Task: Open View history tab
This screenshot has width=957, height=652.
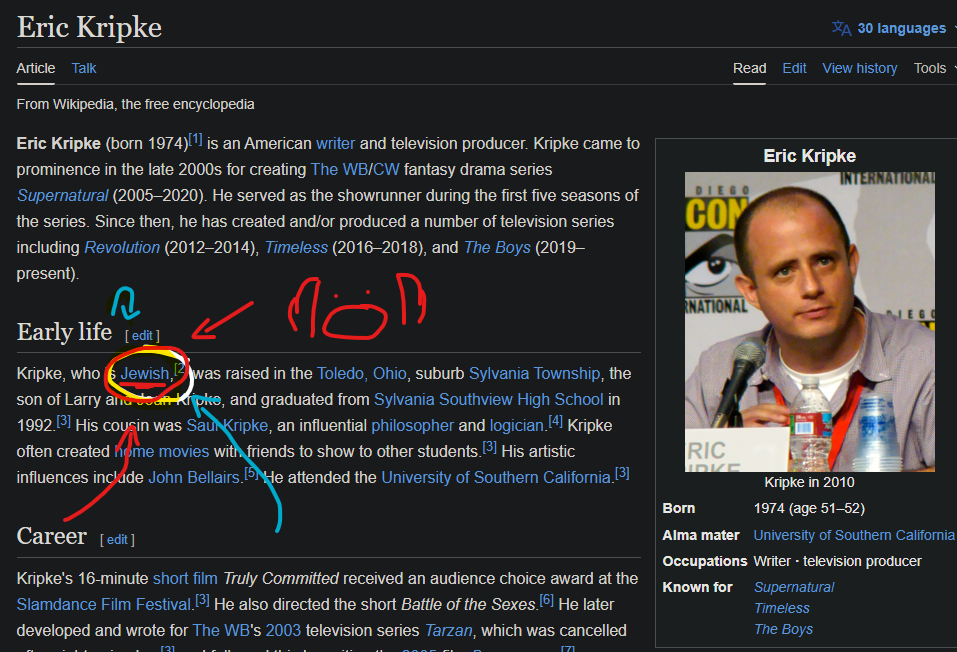Action: 859,68
